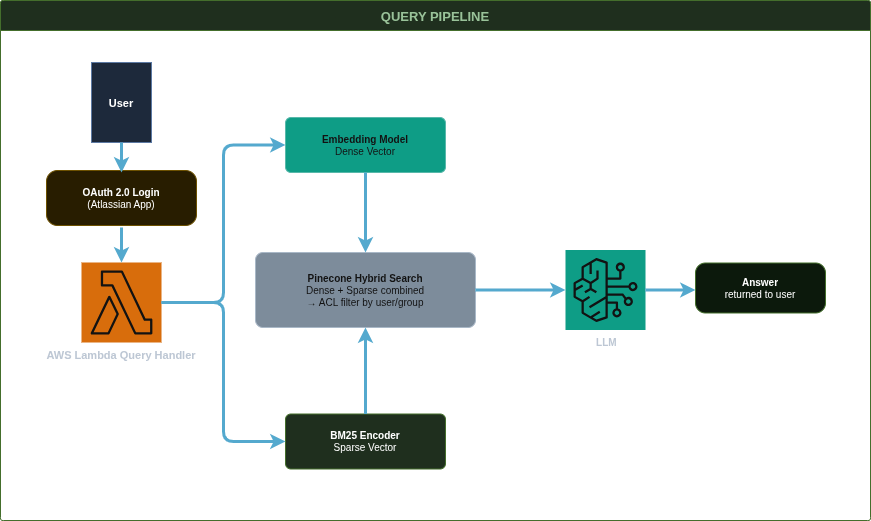Select the User box
Image resolution: width=871 pixels, height=521 pixels.
pyautogui.click(x=121, y=102)
